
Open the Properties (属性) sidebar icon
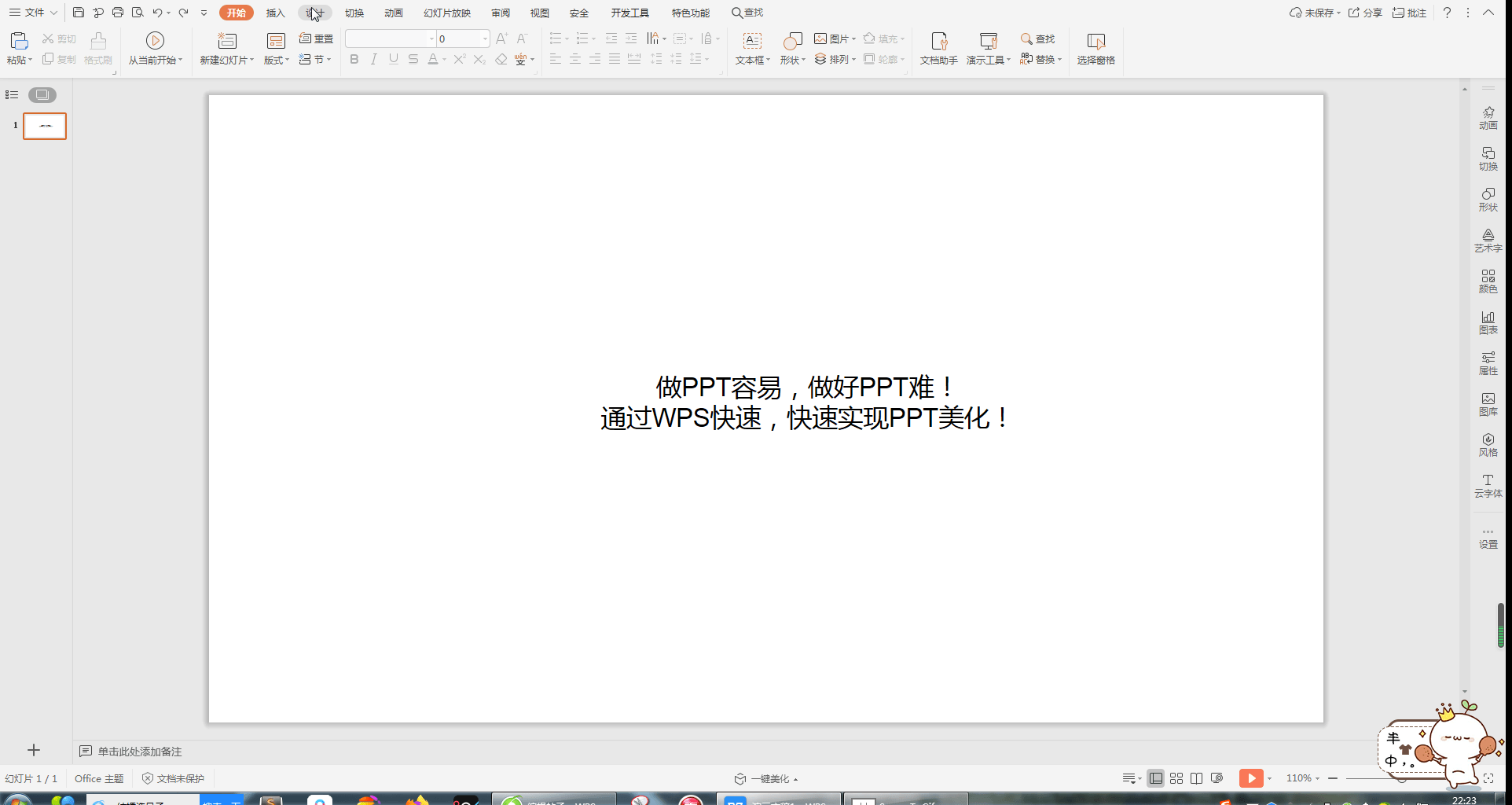(1488, 363)
